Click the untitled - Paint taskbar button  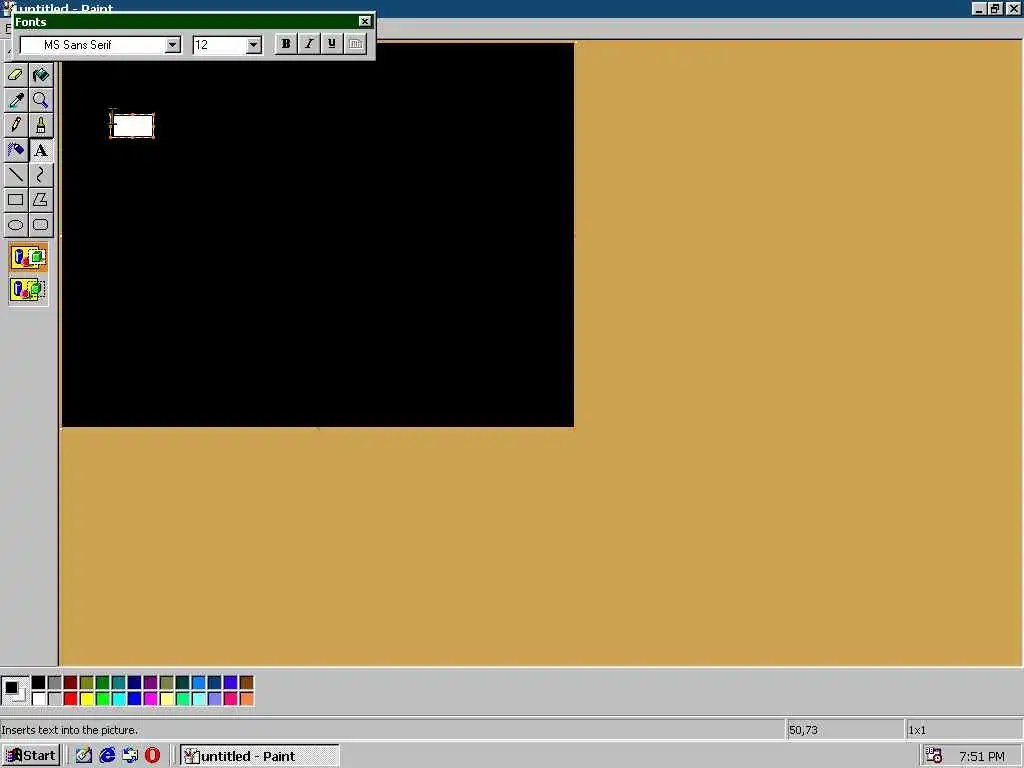pos(259,756)
